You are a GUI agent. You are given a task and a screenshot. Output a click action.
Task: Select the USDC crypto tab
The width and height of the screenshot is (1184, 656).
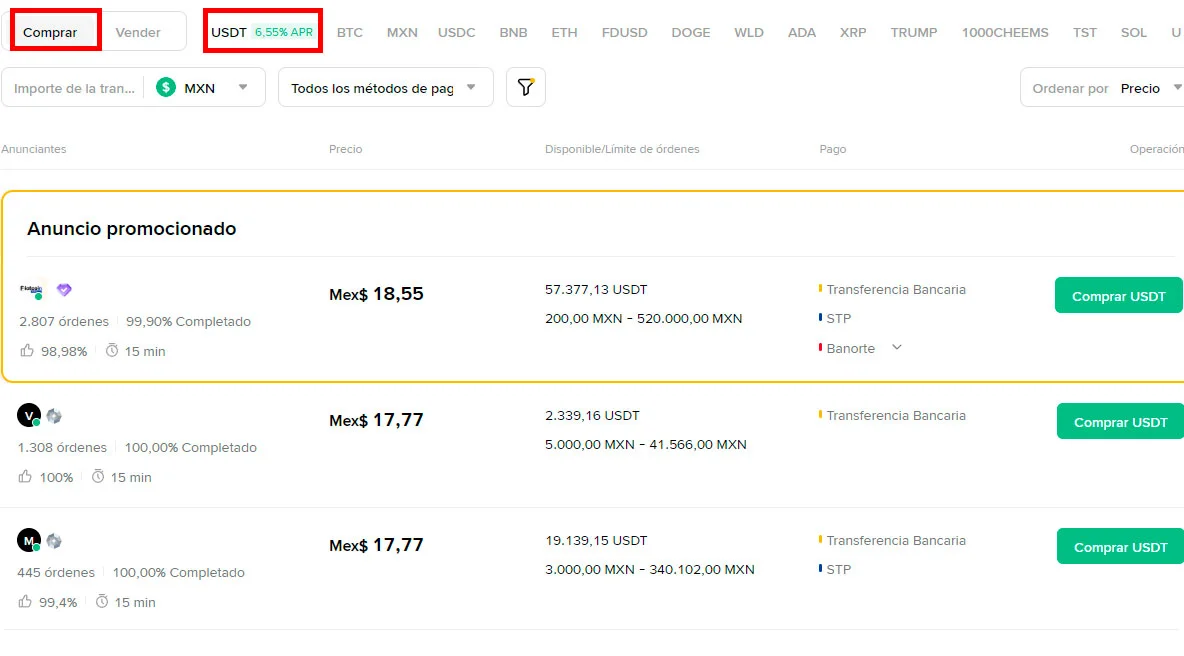(457, 32)
